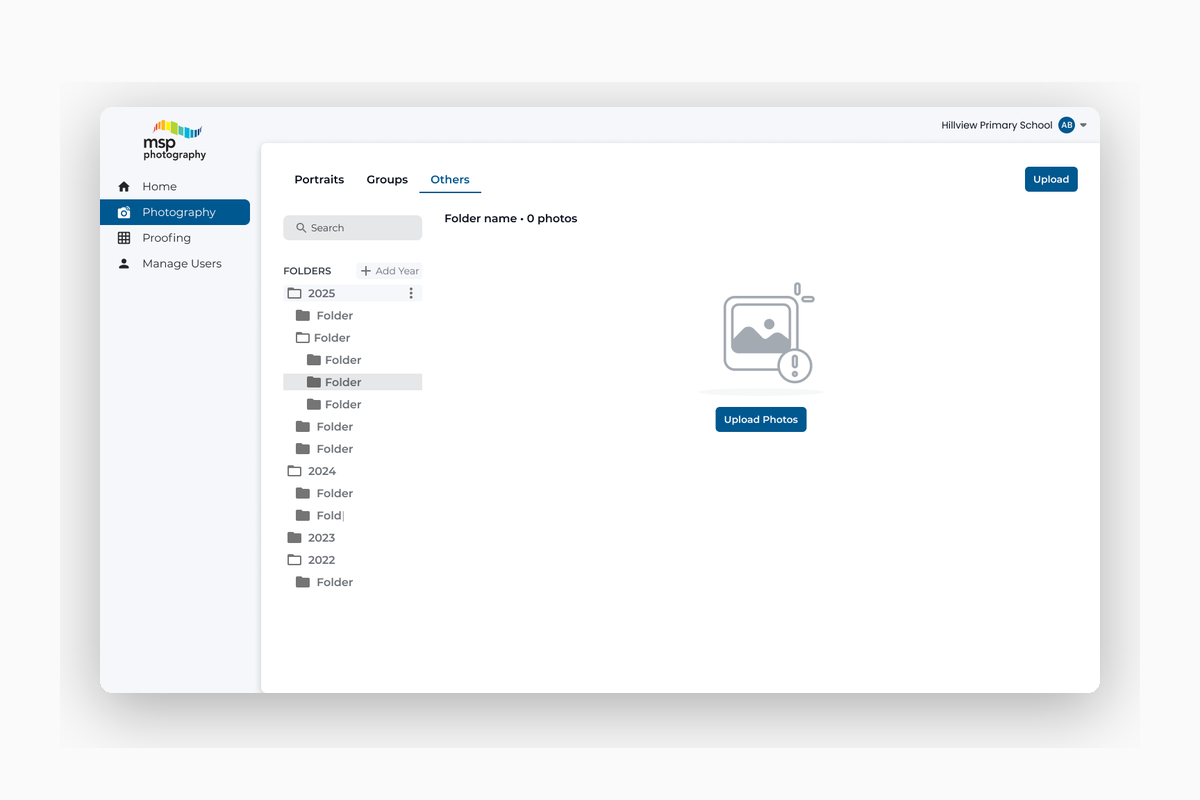Collapse the 2025 year folder

click(x=294, y=293)
